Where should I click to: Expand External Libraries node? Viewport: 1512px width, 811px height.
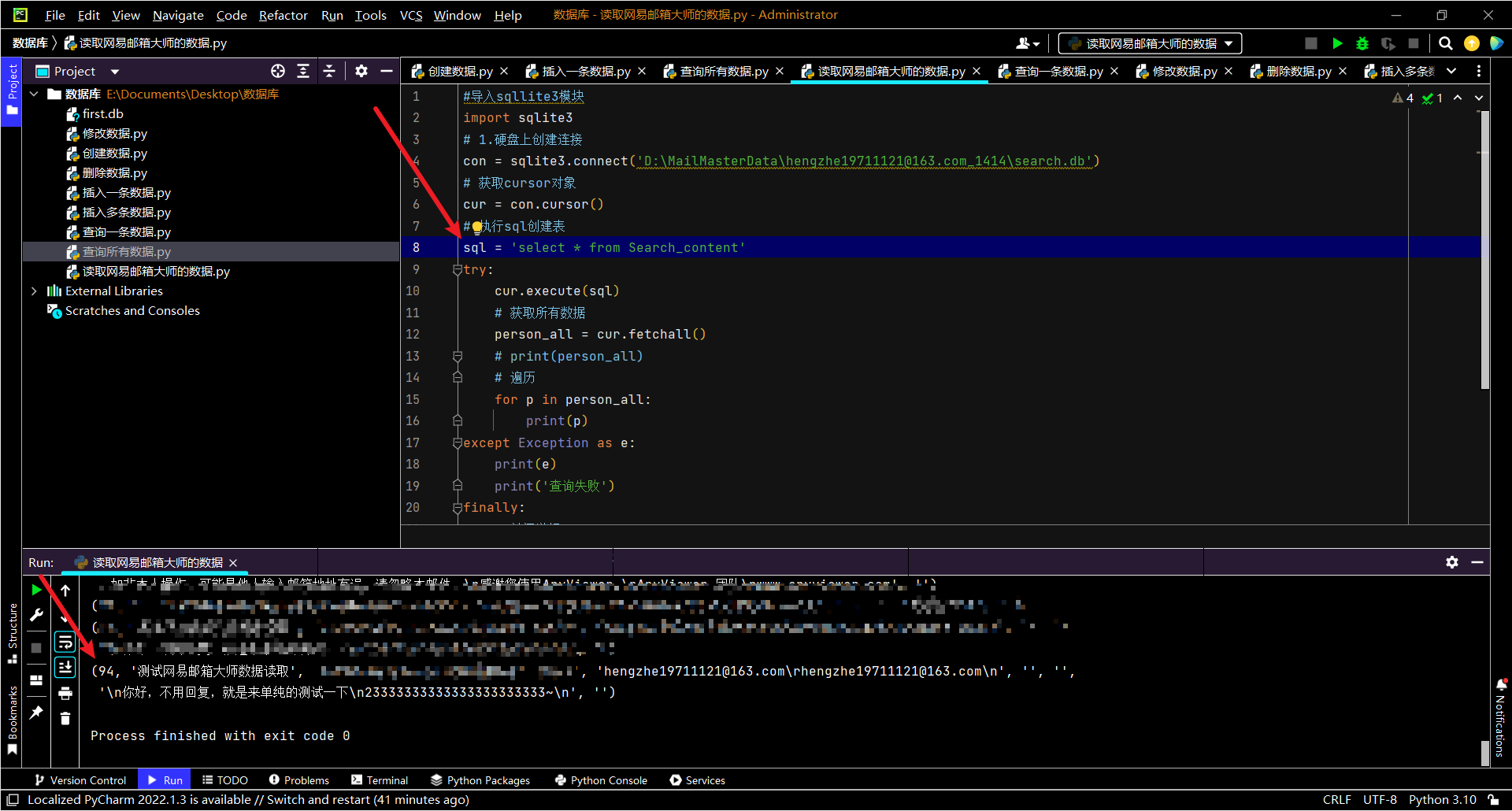point(34,291)
